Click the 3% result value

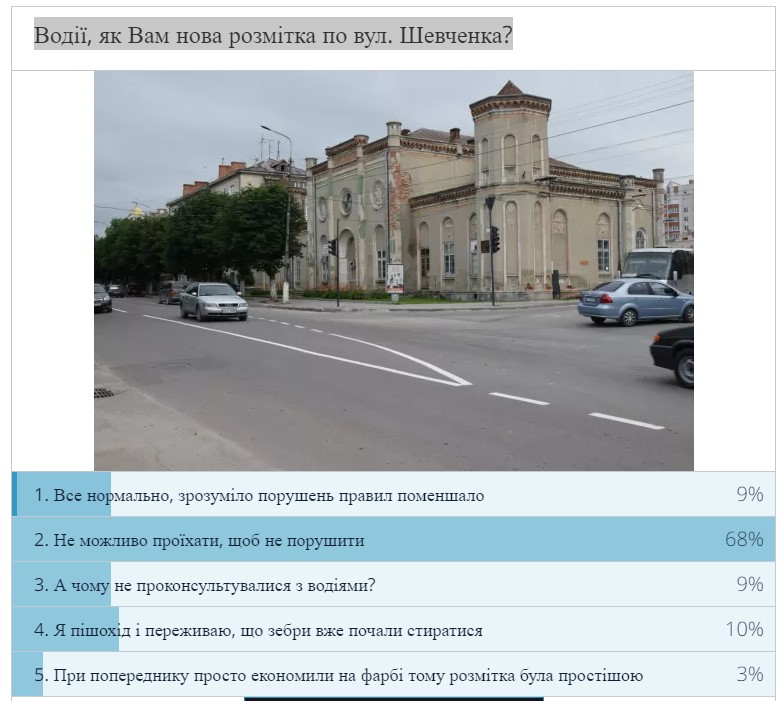[x=750, y=674]
